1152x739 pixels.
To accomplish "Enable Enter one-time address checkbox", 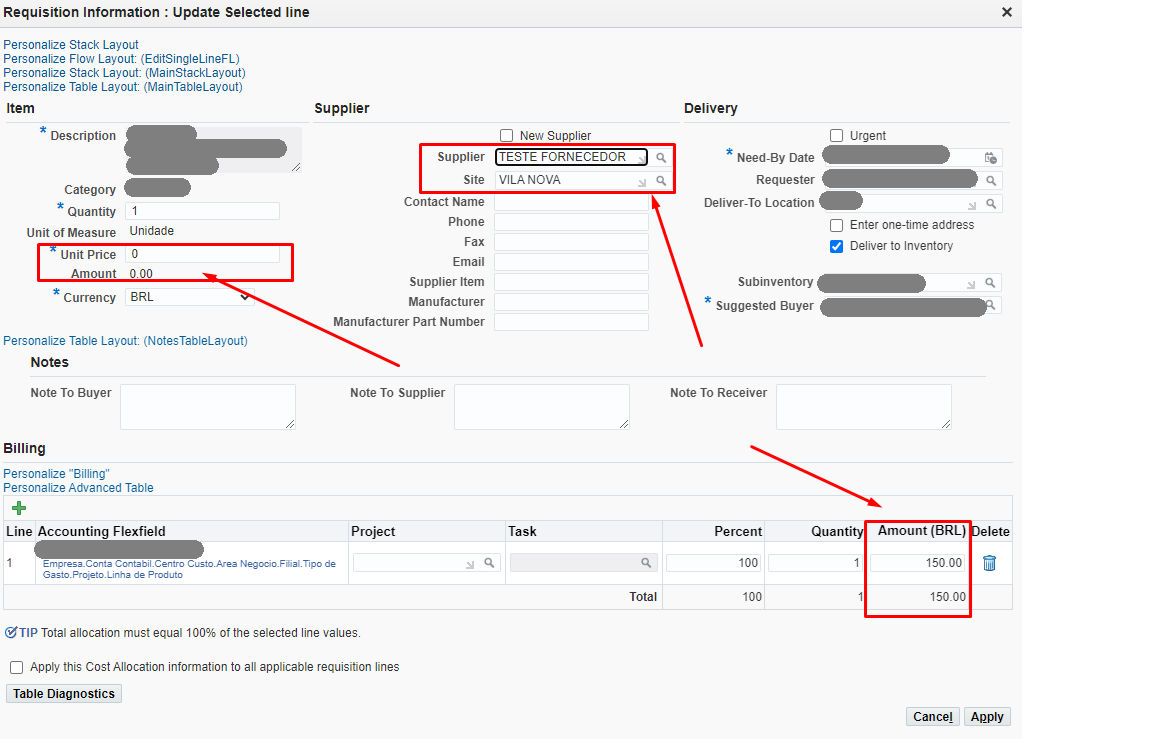I will pos(836,225).
